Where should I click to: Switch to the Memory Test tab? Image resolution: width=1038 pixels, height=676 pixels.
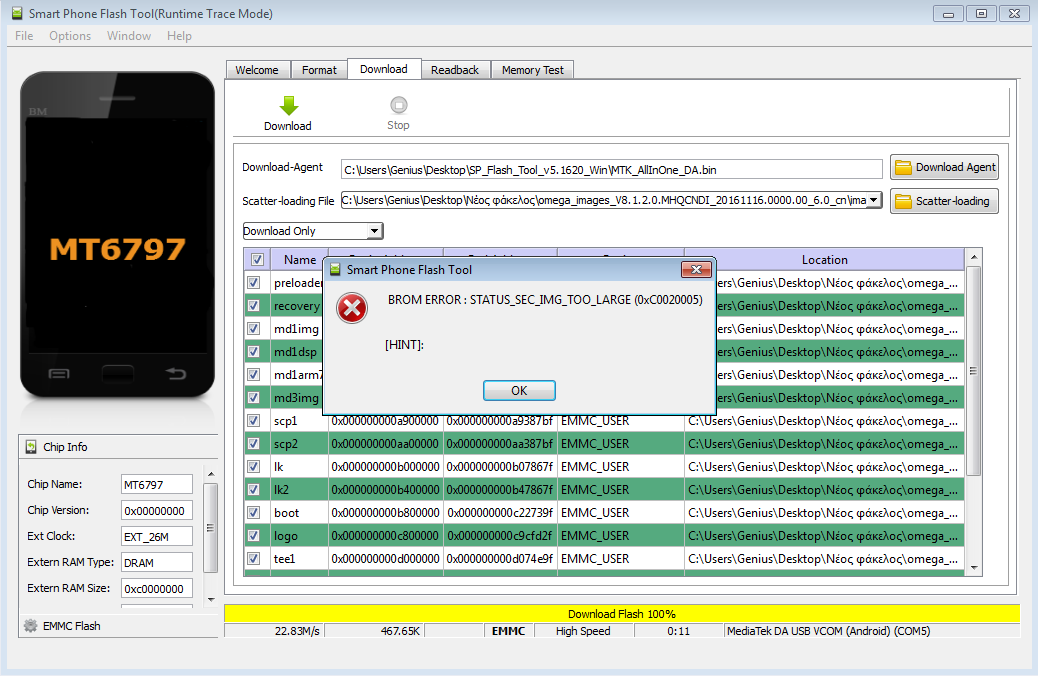532,70
